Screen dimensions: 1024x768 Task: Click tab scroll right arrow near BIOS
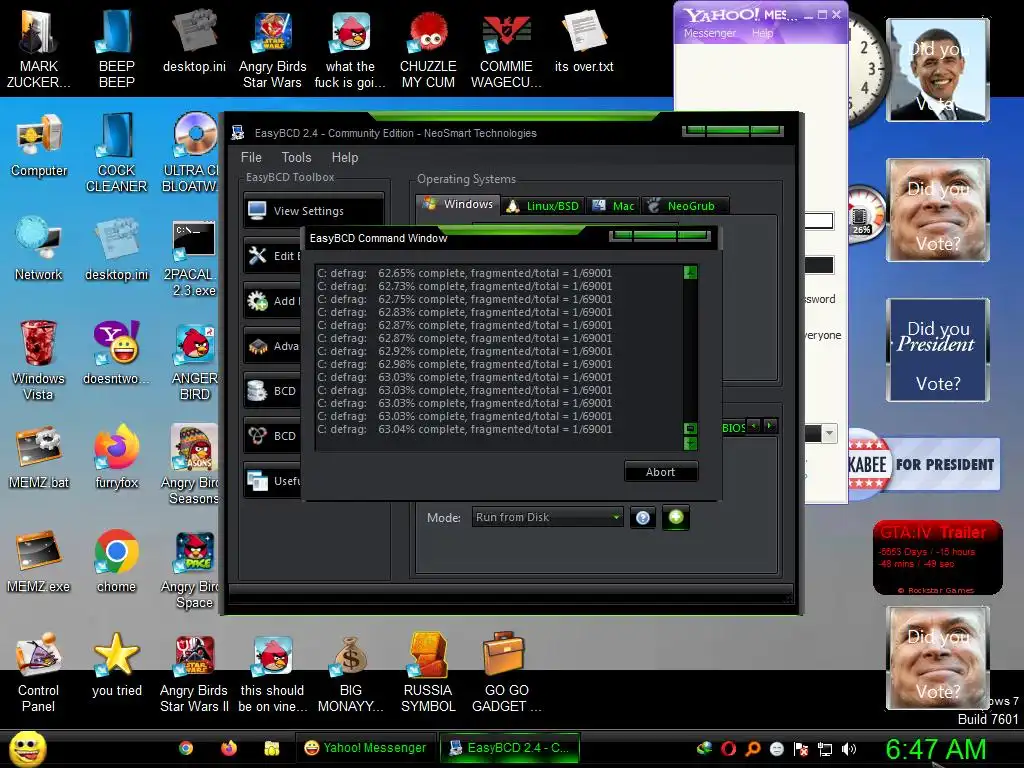(x=771, y=426)
